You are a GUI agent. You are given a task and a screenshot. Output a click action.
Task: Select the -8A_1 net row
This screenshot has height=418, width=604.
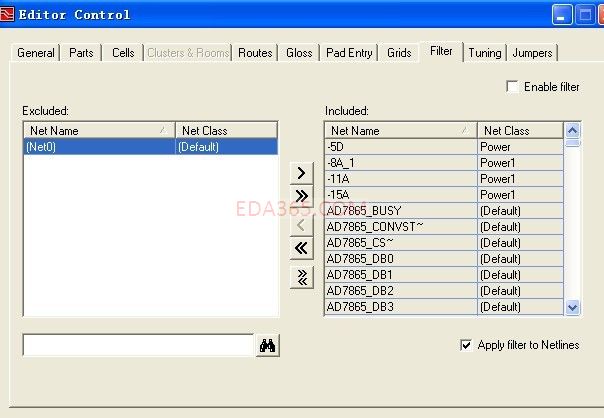click(x=444, y=163)
